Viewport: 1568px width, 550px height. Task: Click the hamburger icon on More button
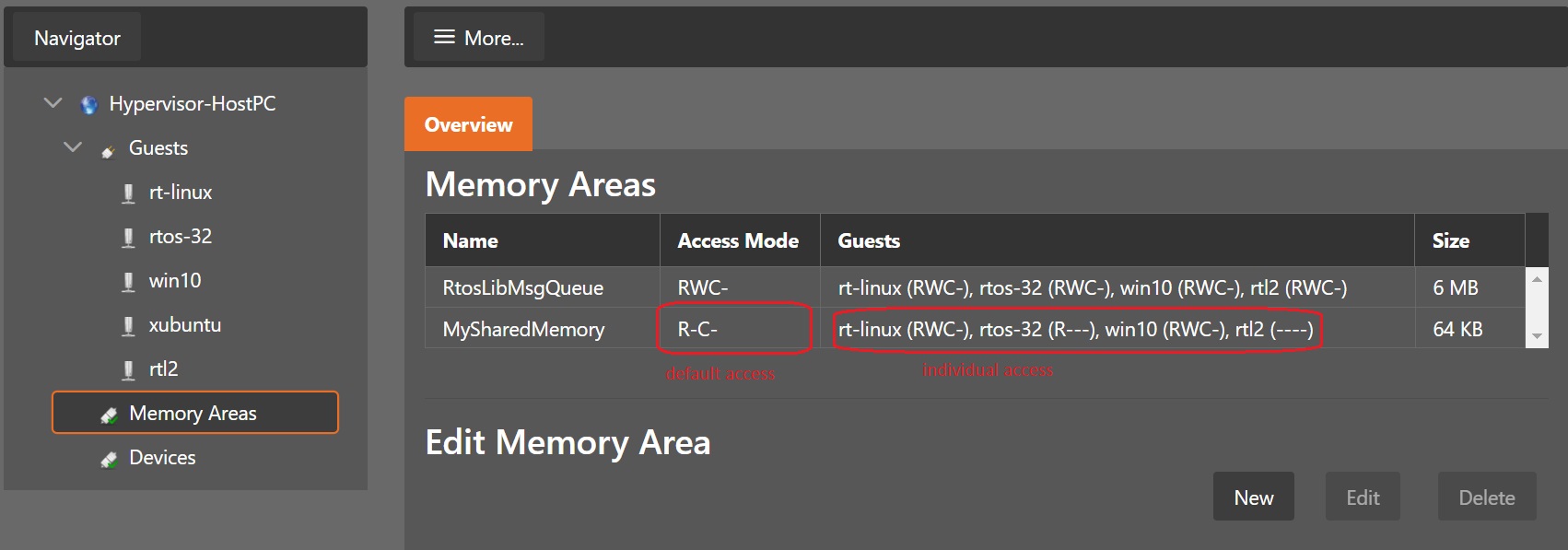[443, 37]
